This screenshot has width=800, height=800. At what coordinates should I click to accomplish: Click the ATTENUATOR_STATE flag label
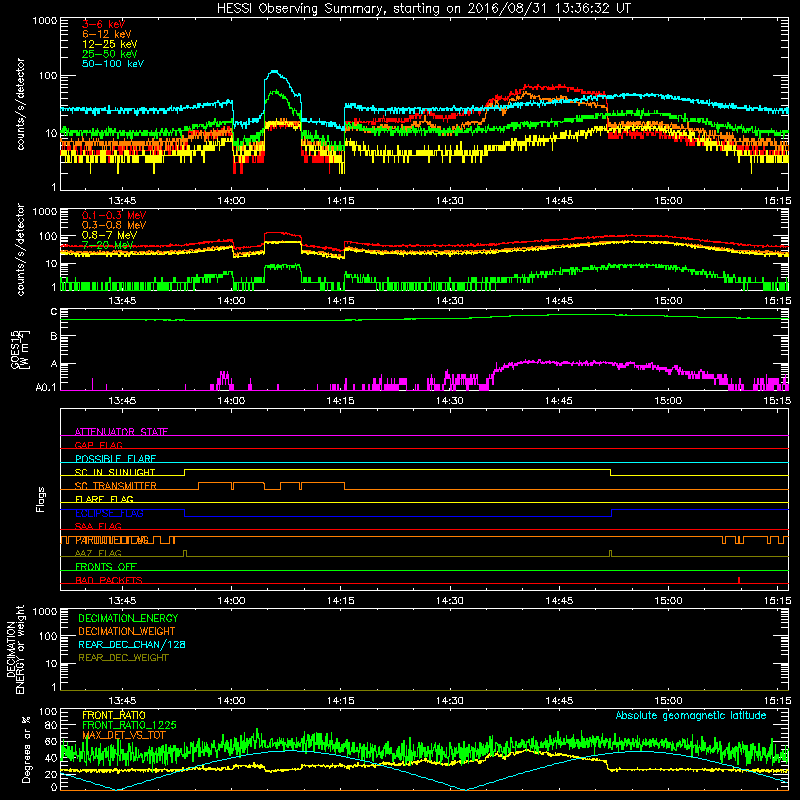121,432
